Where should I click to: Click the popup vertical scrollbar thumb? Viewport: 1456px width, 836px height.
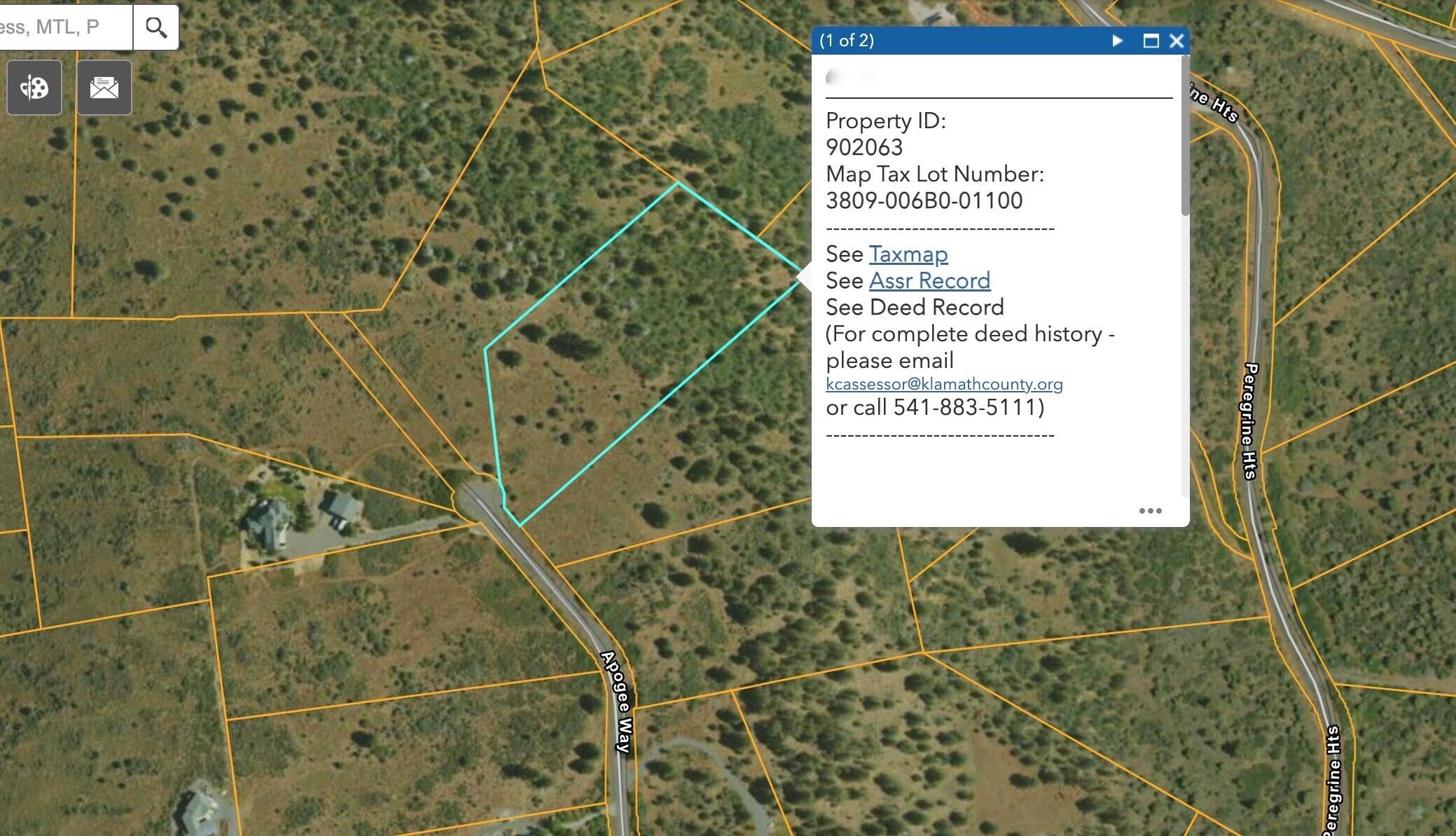1185,137
